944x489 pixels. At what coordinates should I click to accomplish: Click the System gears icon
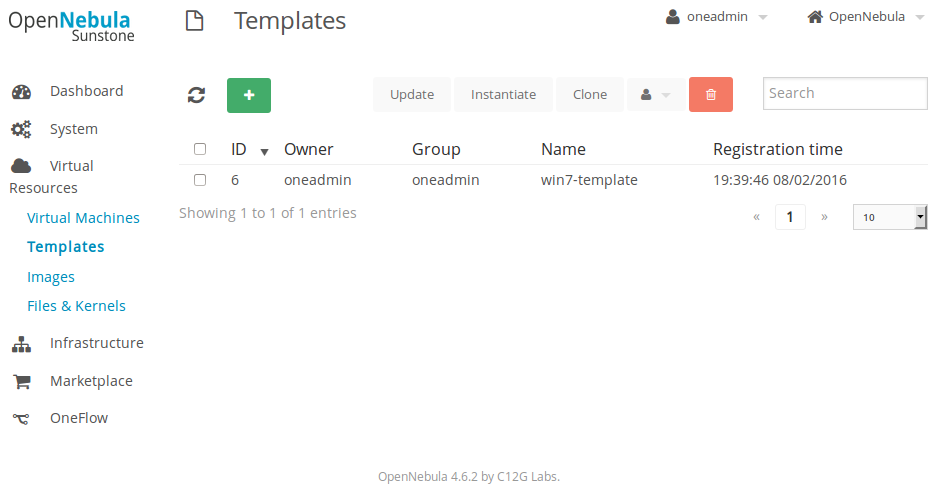tap(21, 130)
